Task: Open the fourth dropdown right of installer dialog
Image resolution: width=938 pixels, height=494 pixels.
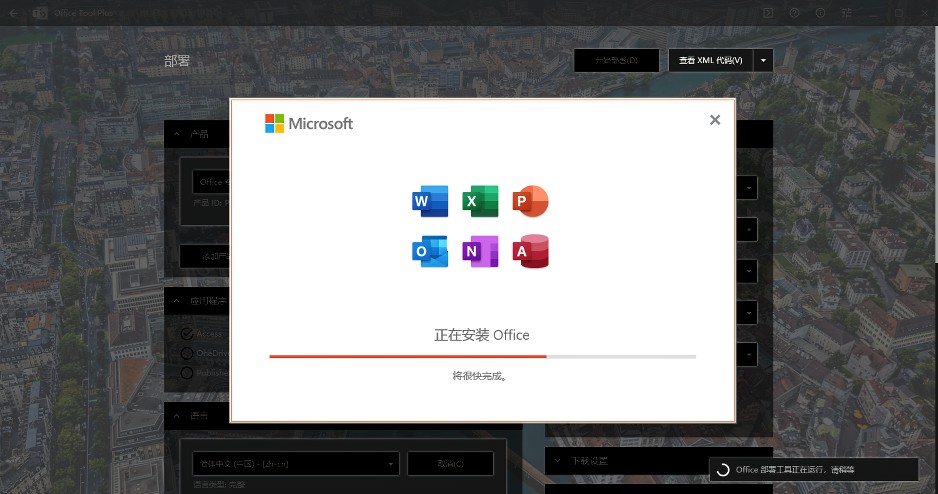Action: (748, 313)
